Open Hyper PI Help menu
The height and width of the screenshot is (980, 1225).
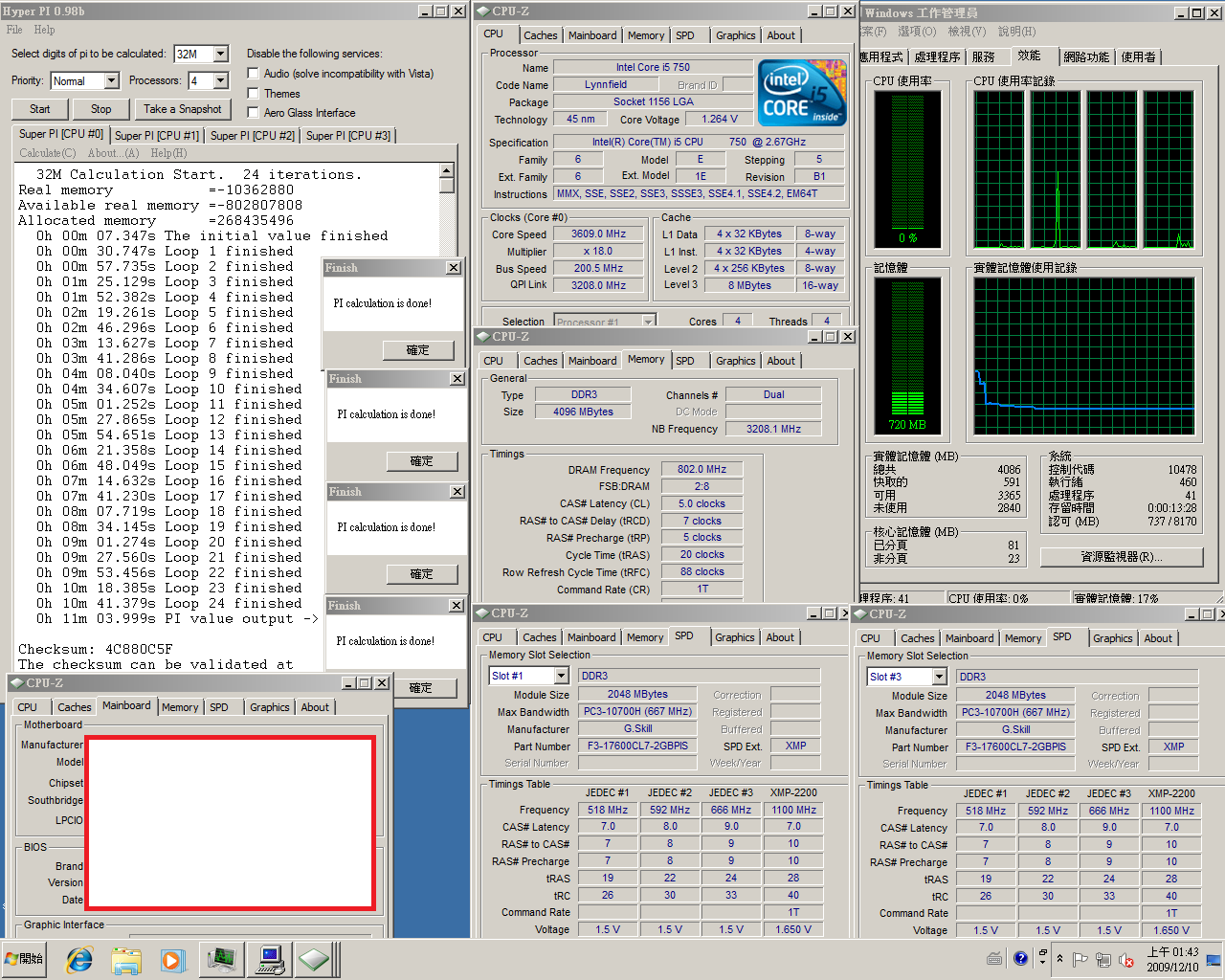click(x=45, y=30)
